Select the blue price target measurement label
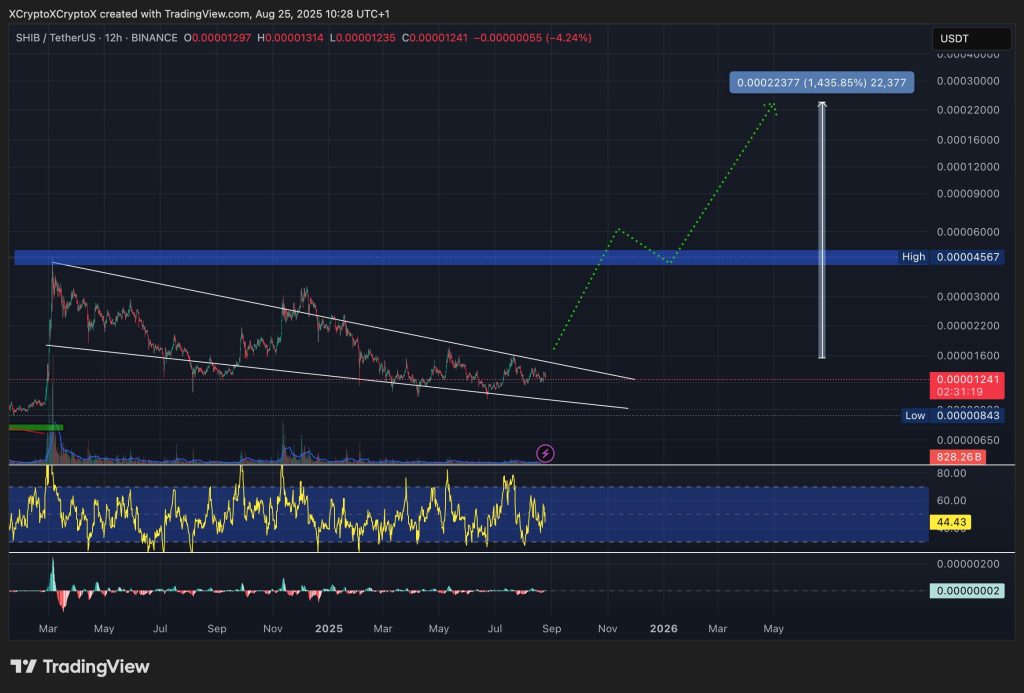Image resolution: width=1024 pixels, height=693 pixels. pos(821,83)
